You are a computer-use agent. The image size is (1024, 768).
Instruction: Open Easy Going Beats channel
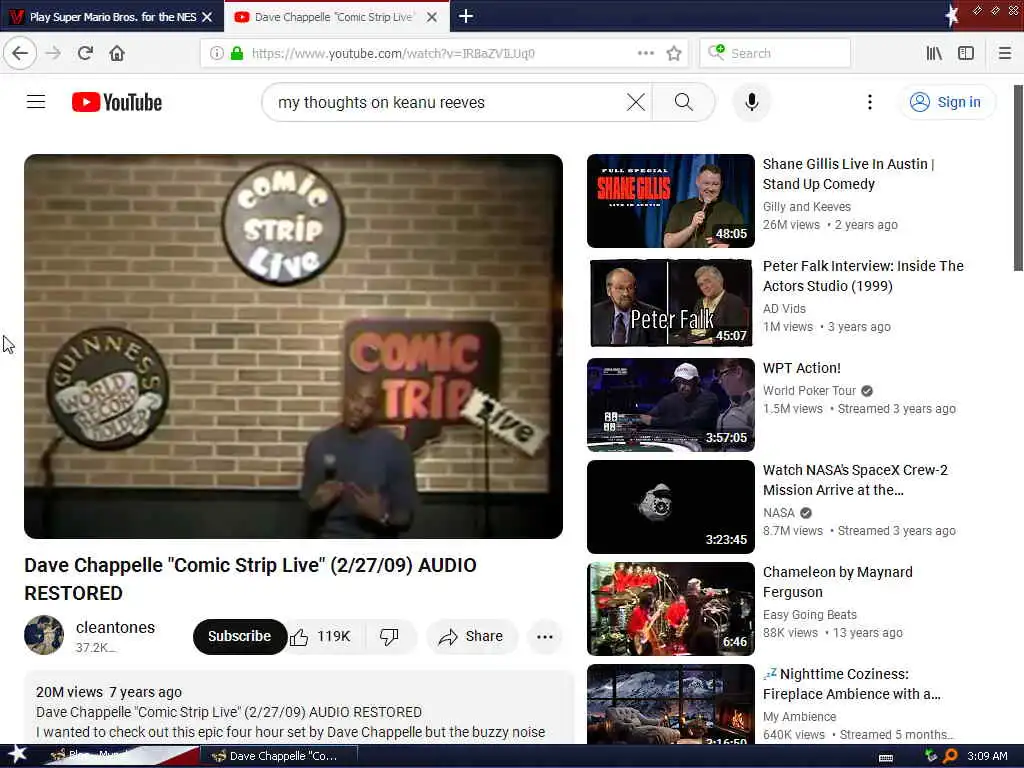coord(810,615)
